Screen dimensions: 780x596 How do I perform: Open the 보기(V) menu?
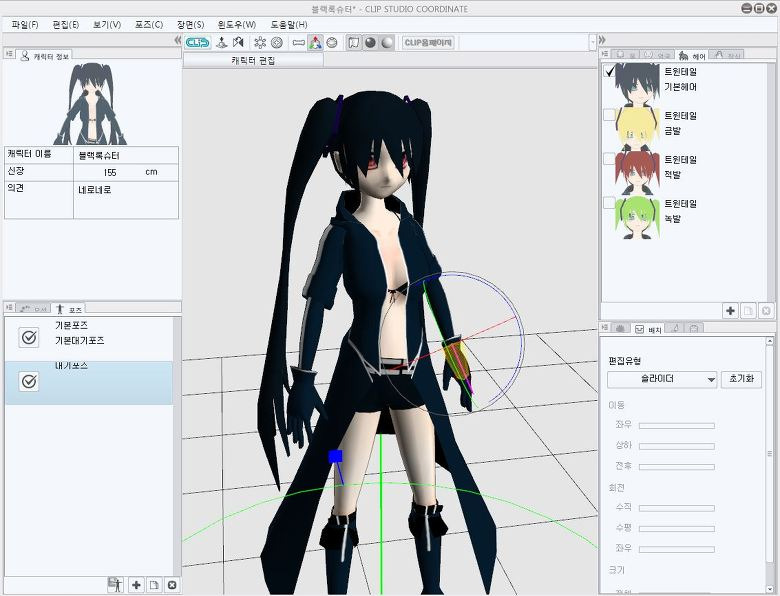point(107,24)
